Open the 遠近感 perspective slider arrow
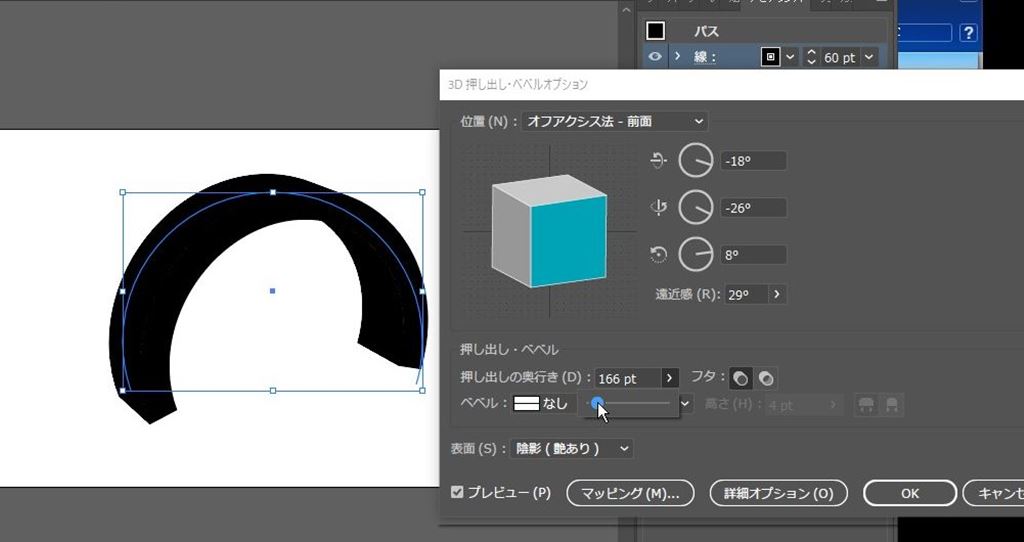1024x542 pixels. [778, 295]
